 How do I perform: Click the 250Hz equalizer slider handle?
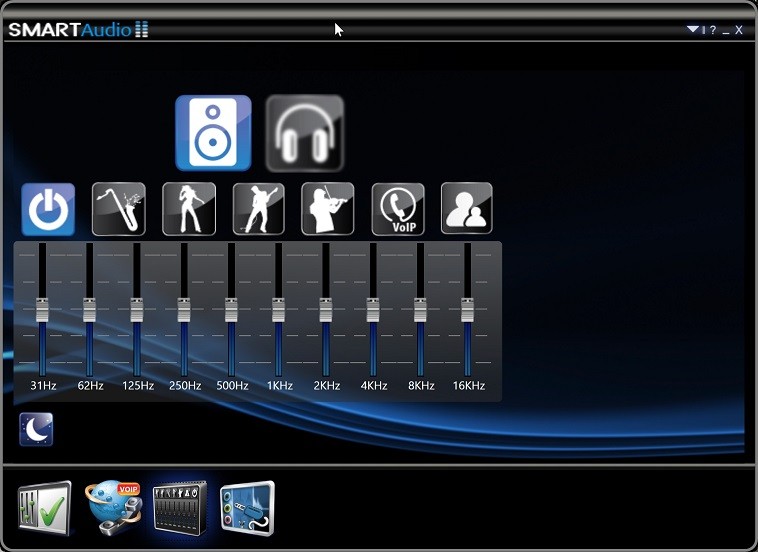(184, 310)
